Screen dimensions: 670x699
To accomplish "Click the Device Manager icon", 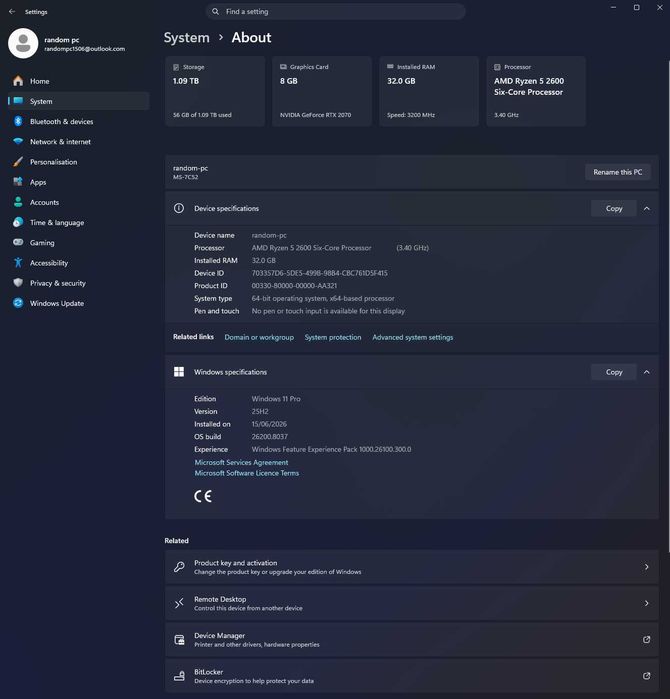I will pyautogui.click(x=179, y=640).
